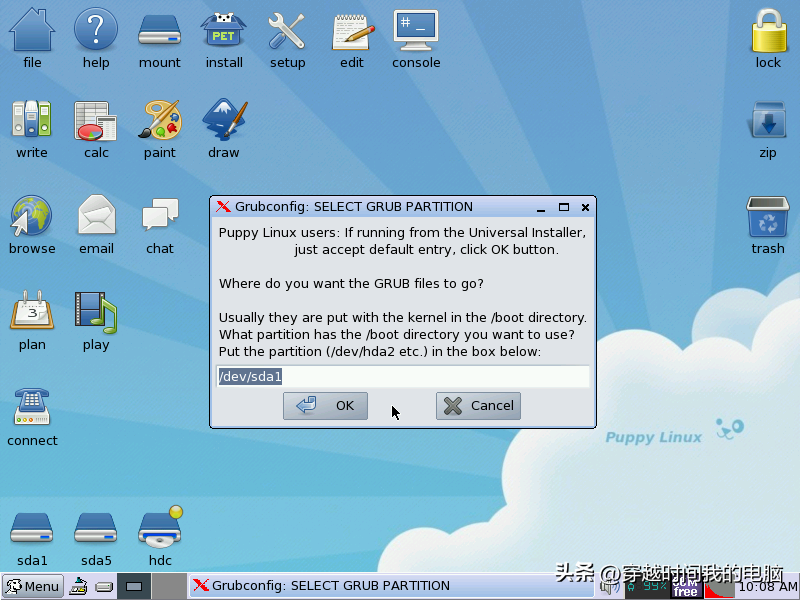800x600 pixels.
Task: Launch the plan calendar icon
Action: pyautogui.click(x=32, y=311)
